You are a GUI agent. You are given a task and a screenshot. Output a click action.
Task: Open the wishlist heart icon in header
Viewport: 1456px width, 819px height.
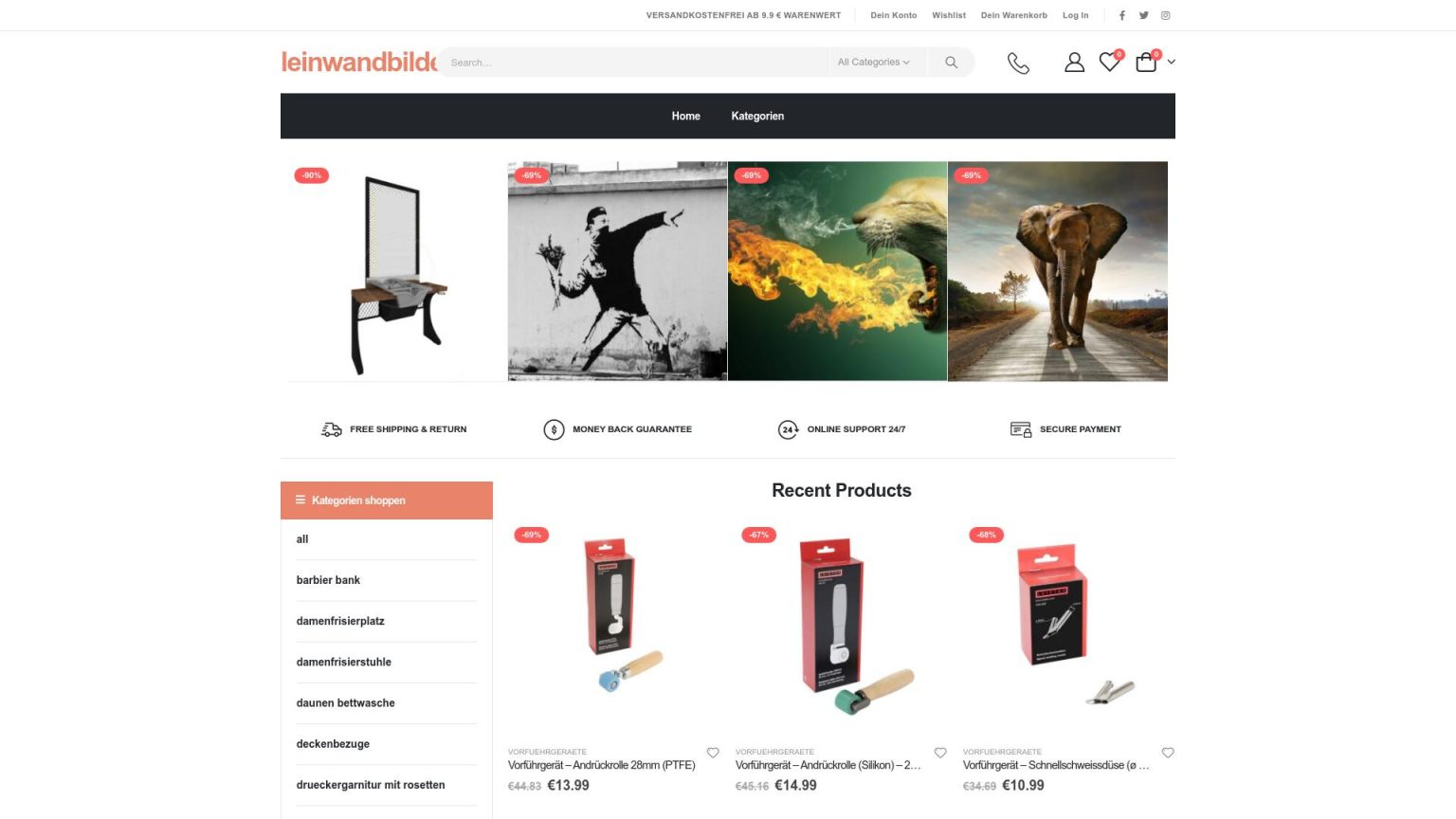pyautogui.click(x=1109, y=62)
